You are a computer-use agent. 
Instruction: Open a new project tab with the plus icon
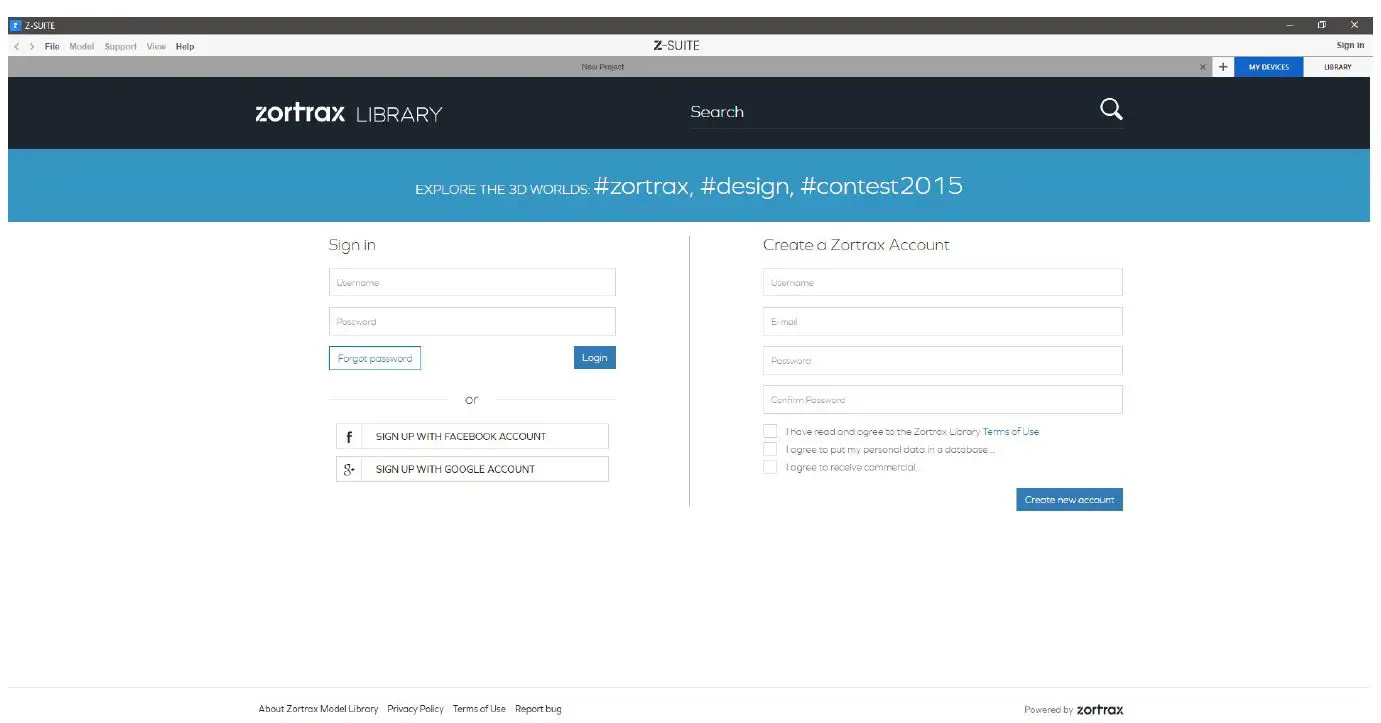(1224, 66)
